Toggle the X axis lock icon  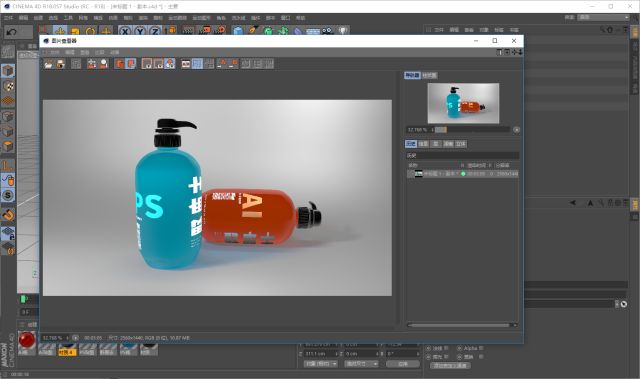125,31
